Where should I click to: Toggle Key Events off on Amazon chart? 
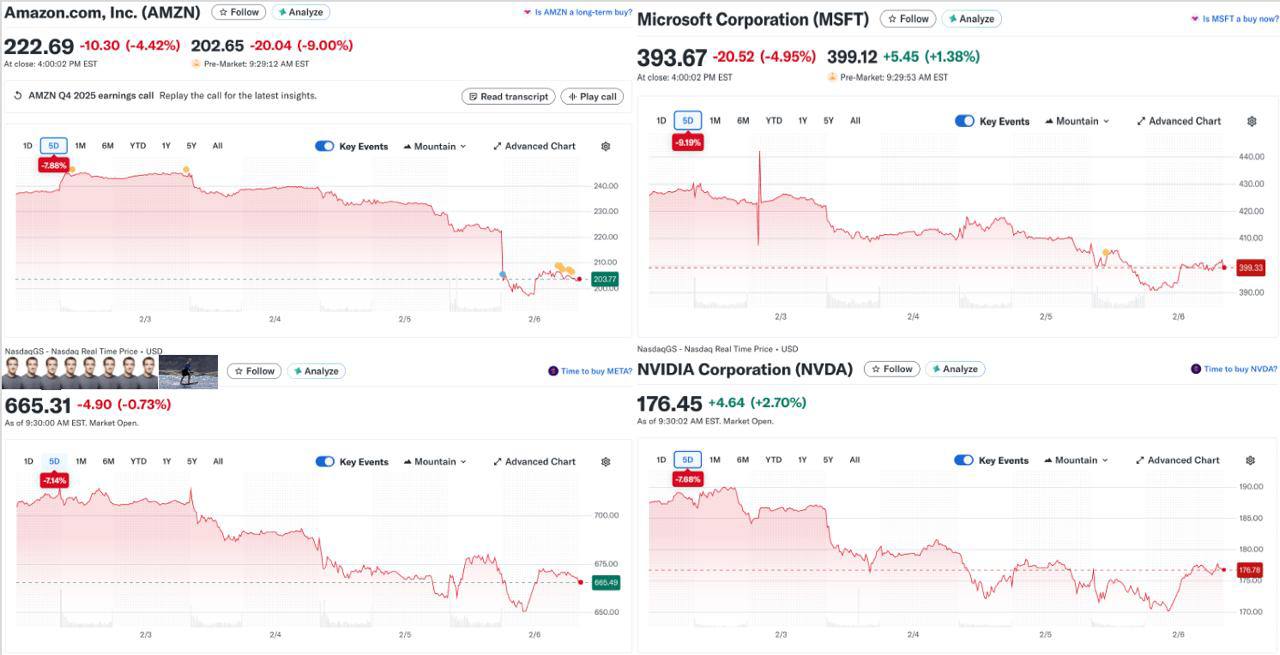point(324,146)
